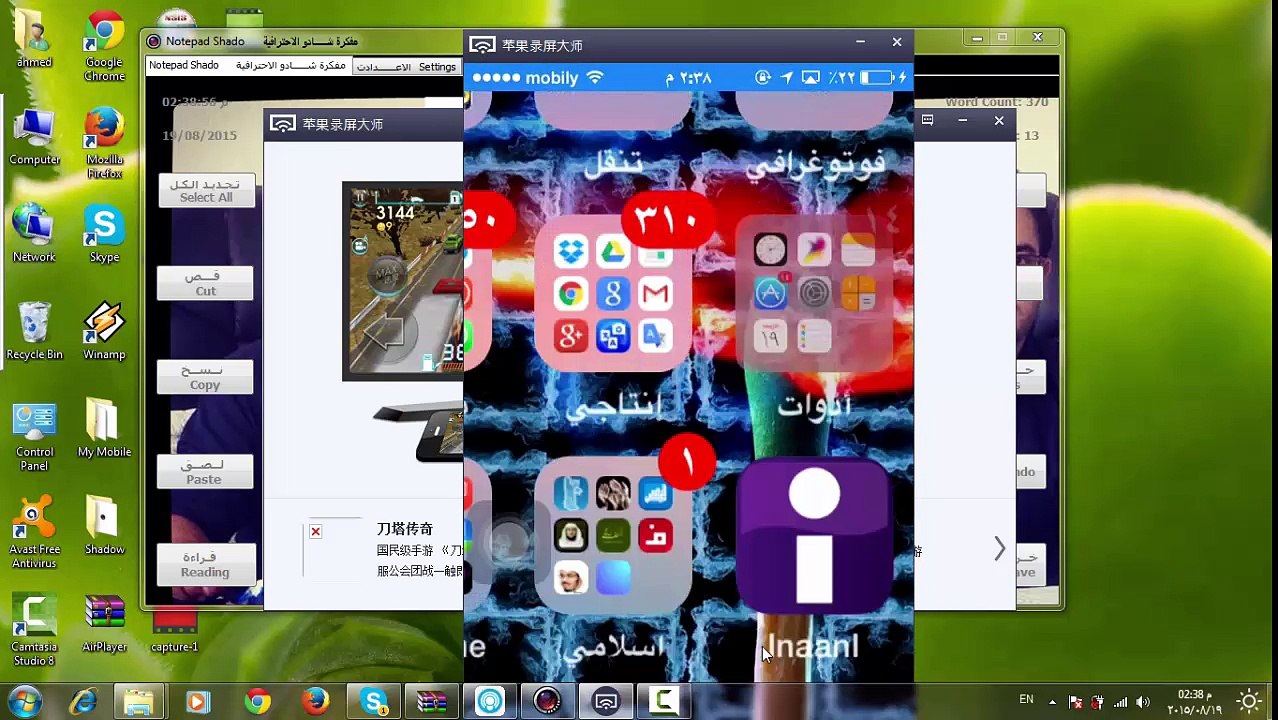1278x720 pixels.
Task: Open the brightness sun icon in tray
Action: (1249, 702)
